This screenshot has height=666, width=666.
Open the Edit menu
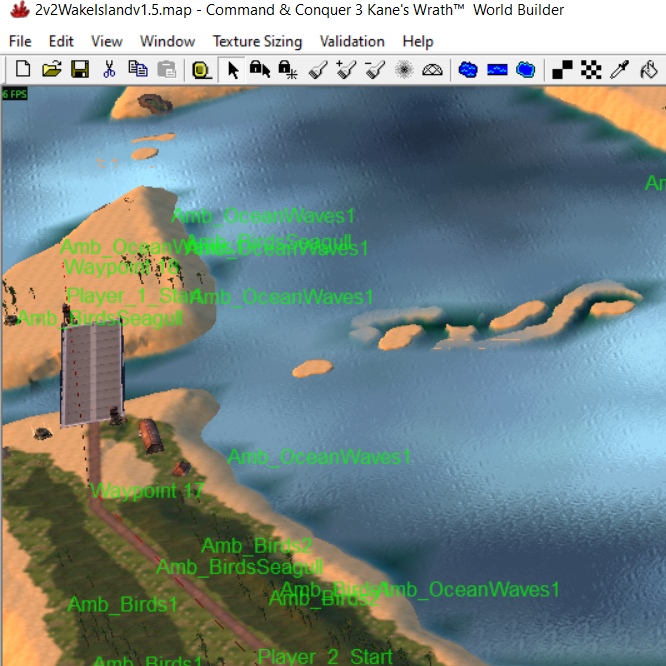[x=61, y=41]
